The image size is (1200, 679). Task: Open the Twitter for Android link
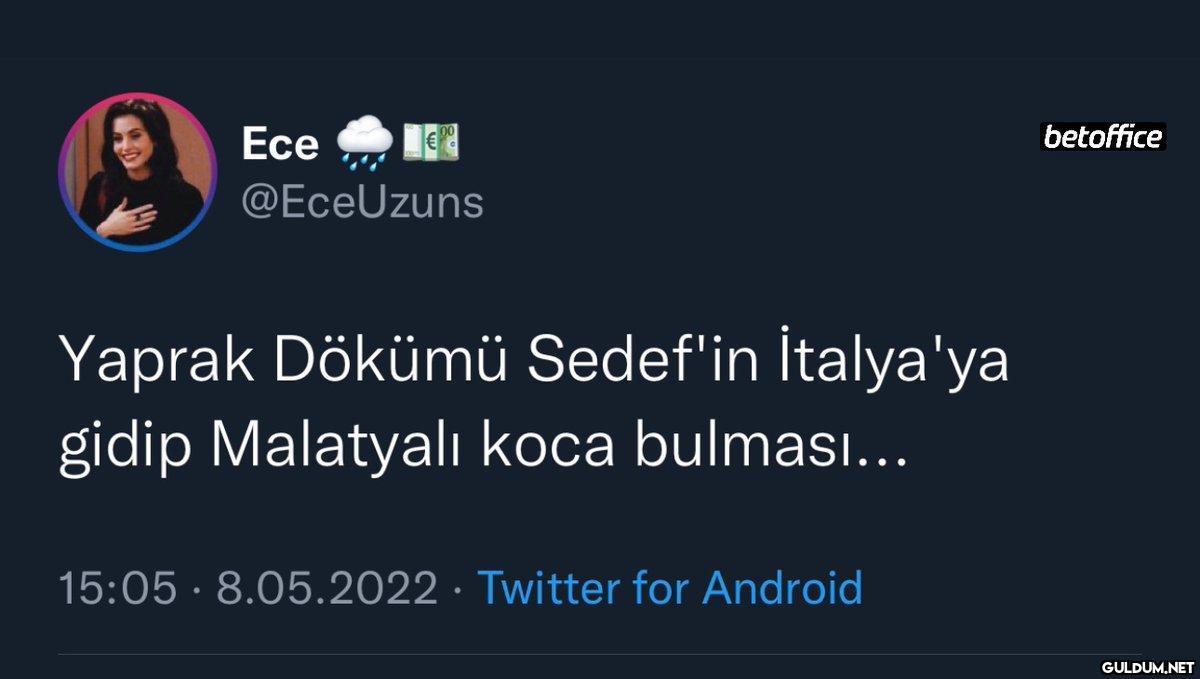coord(670,588)
